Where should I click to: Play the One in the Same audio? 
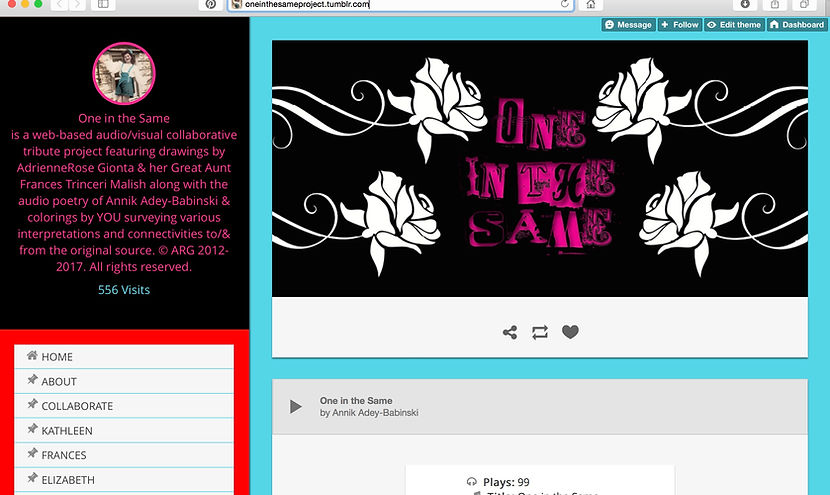(x=295, y=407)
